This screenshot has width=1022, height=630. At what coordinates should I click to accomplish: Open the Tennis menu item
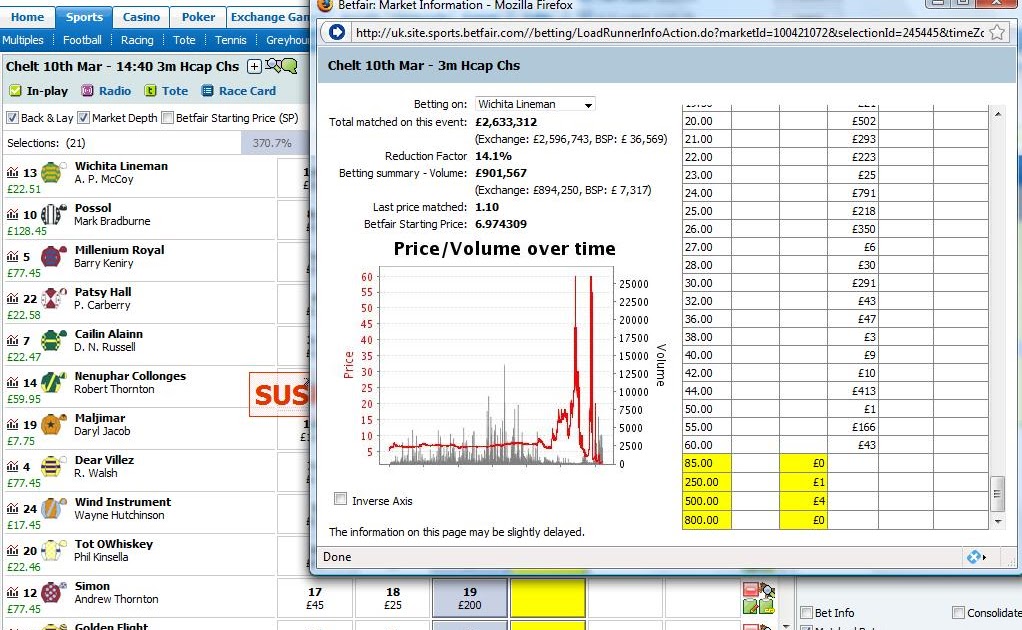tap(231, 40)
